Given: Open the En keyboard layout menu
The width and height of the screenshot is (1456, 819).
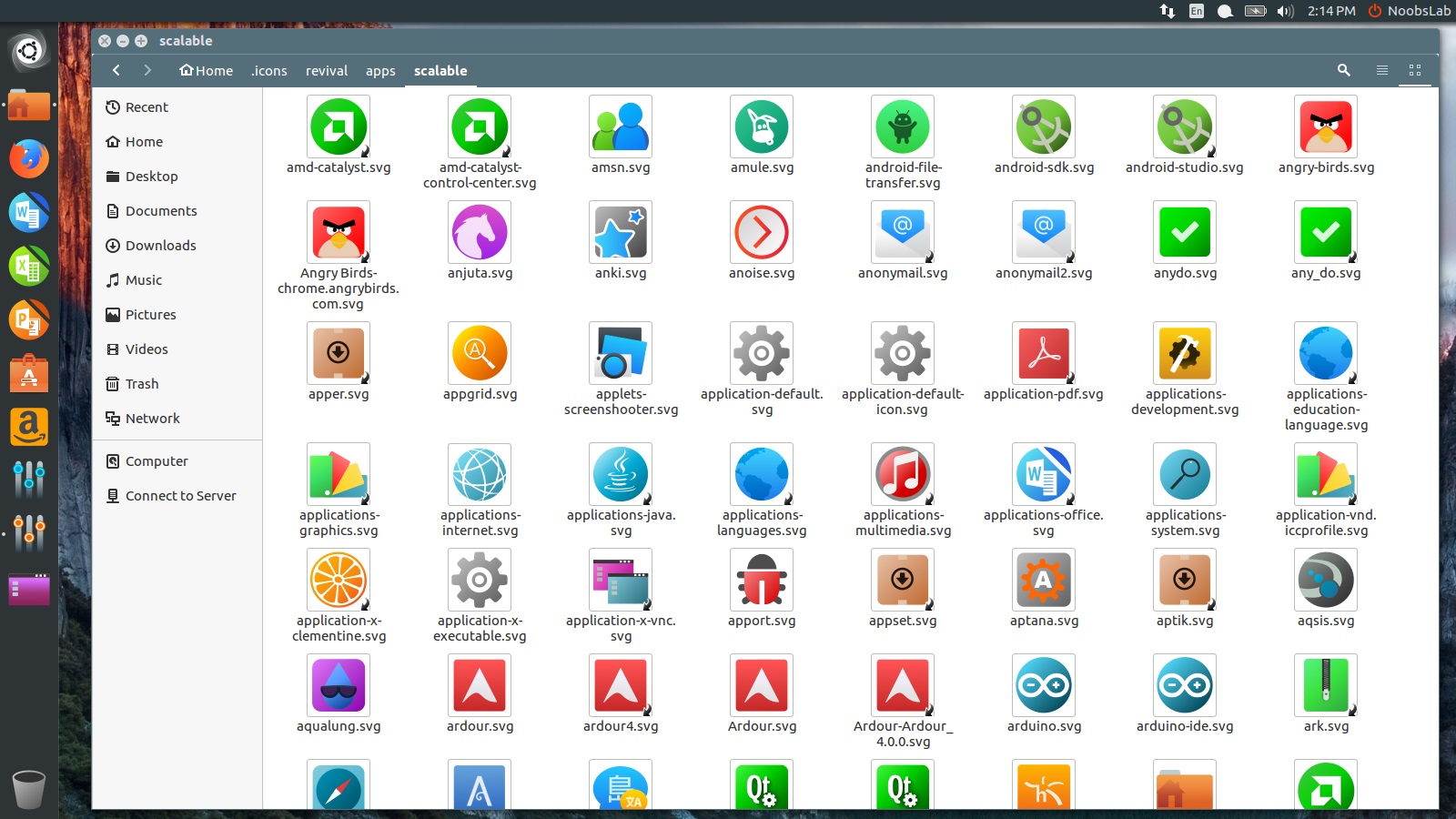Looking at the screenshot, I should point(1195,12).
